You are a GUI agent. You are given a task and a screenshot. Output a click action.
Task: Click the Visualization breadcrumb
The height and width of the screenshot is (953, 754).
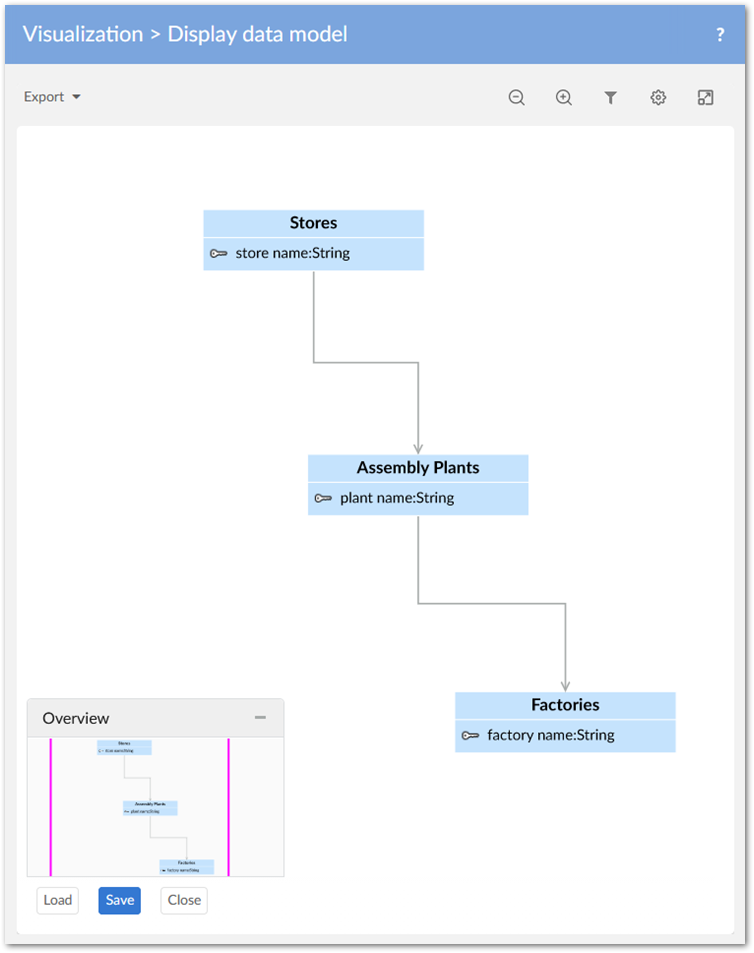coord(83,34)
